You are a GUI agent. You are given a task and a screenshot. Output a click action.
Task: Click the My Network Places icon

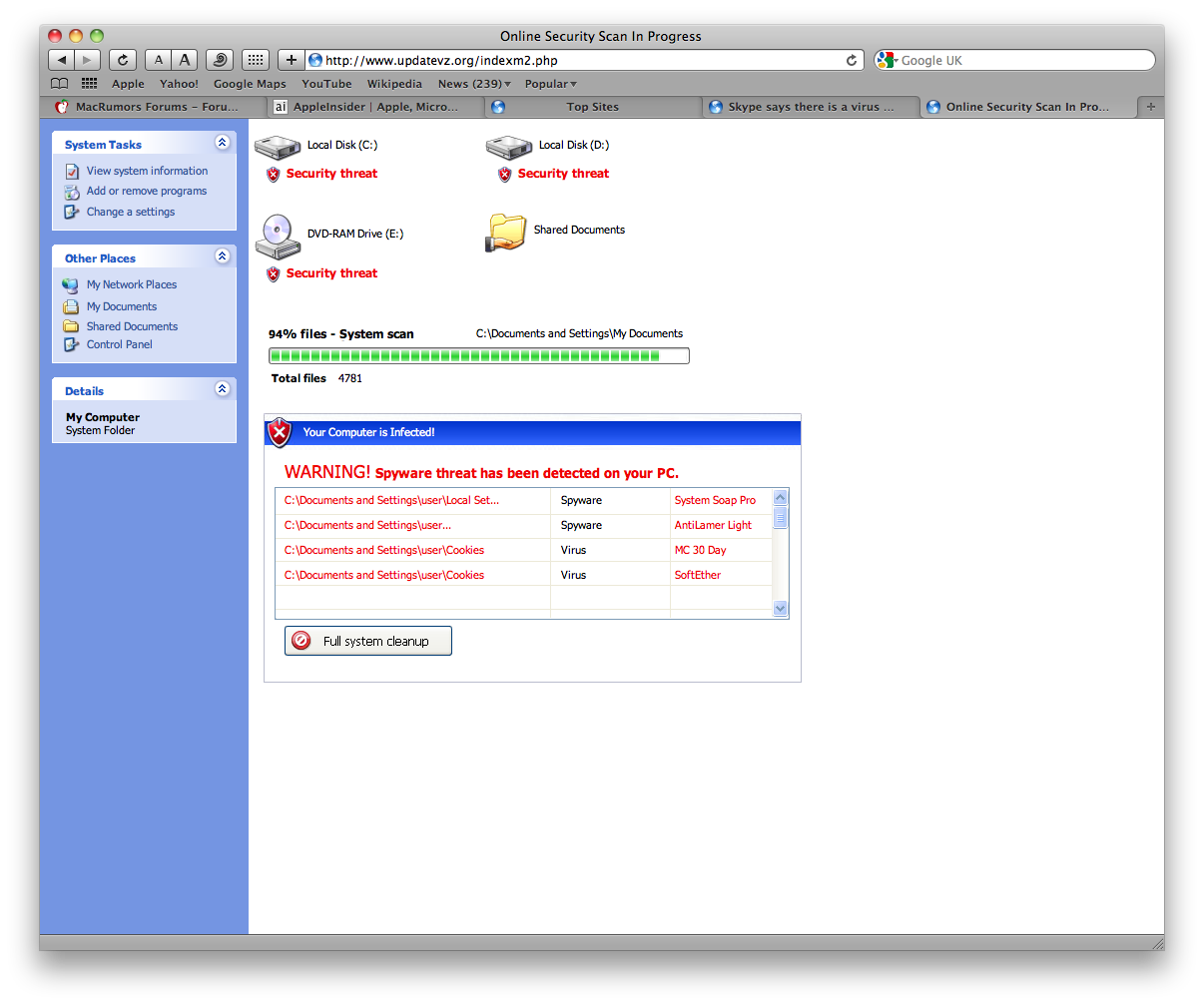coord(71,285)
